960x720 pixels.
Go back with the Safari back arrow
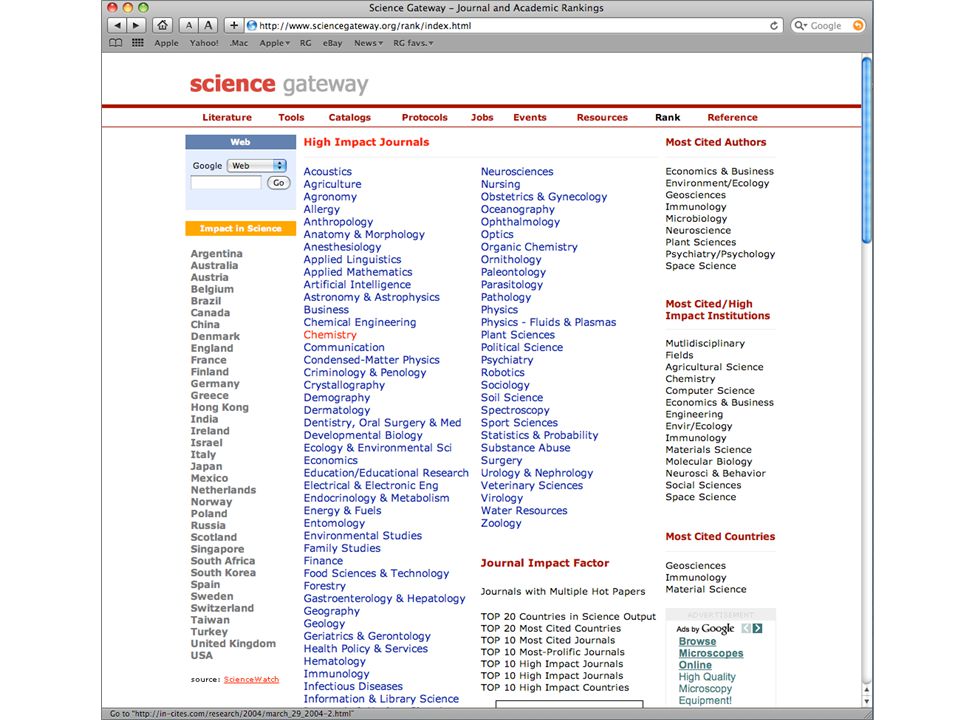(118, 25)
